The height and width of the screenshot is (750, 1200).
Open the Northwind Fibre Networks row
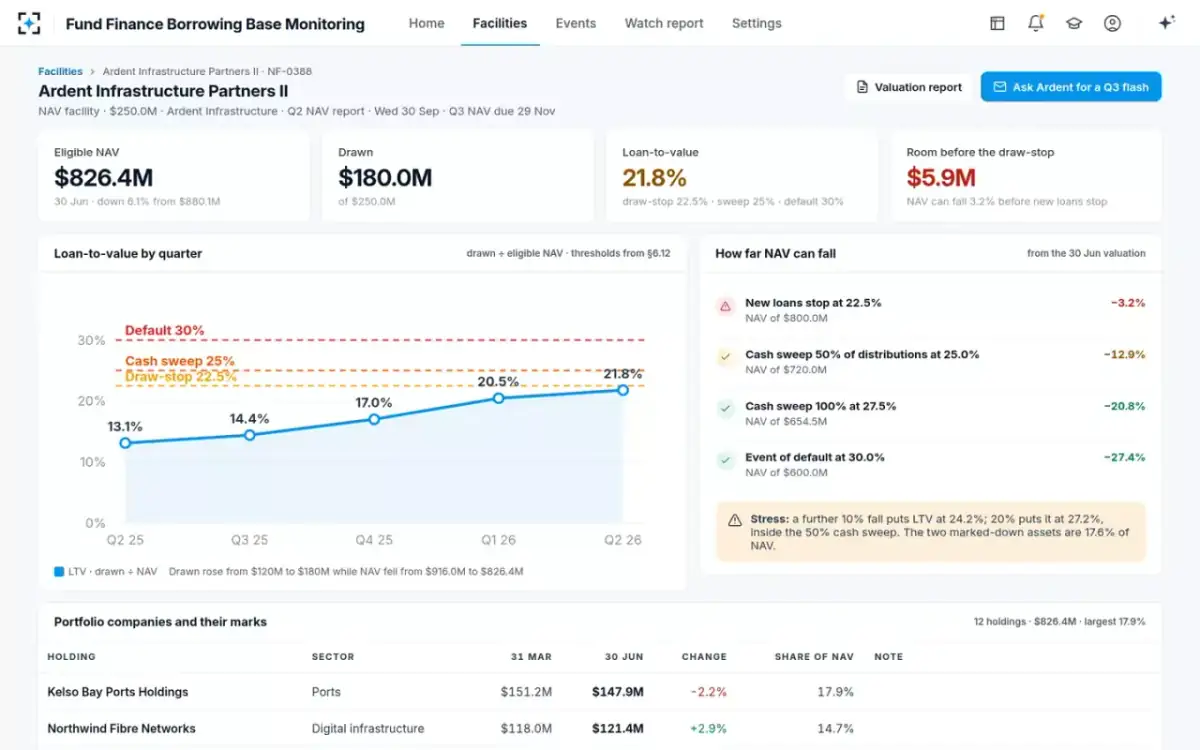[600, 728]
